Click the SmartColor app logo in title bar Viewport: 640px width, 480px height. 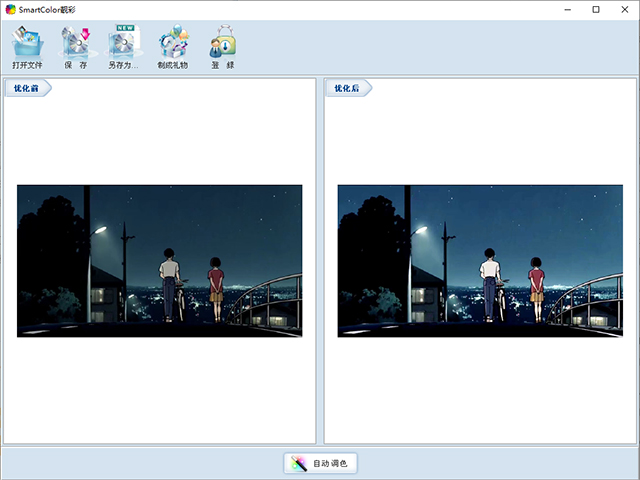(x=11, y=9)
